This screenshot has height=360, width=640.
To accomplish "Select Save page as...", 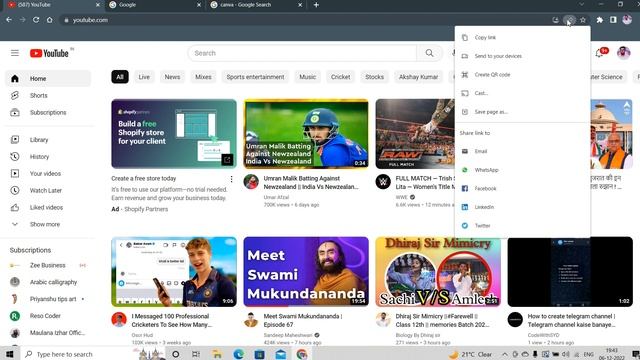I will pyautogui.click(x=522, y=112).
